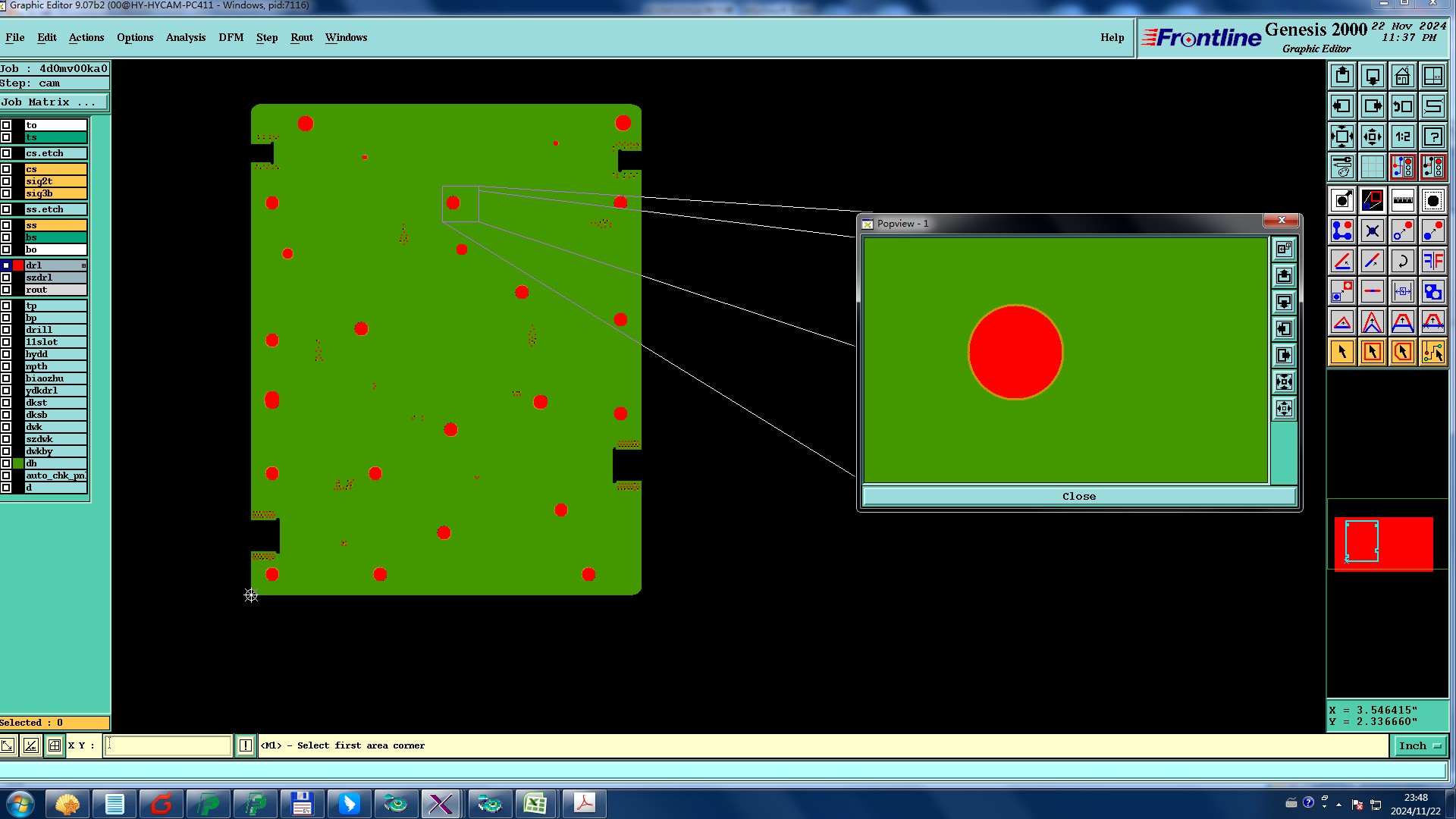Open the DFM menu

pos(231,37)
